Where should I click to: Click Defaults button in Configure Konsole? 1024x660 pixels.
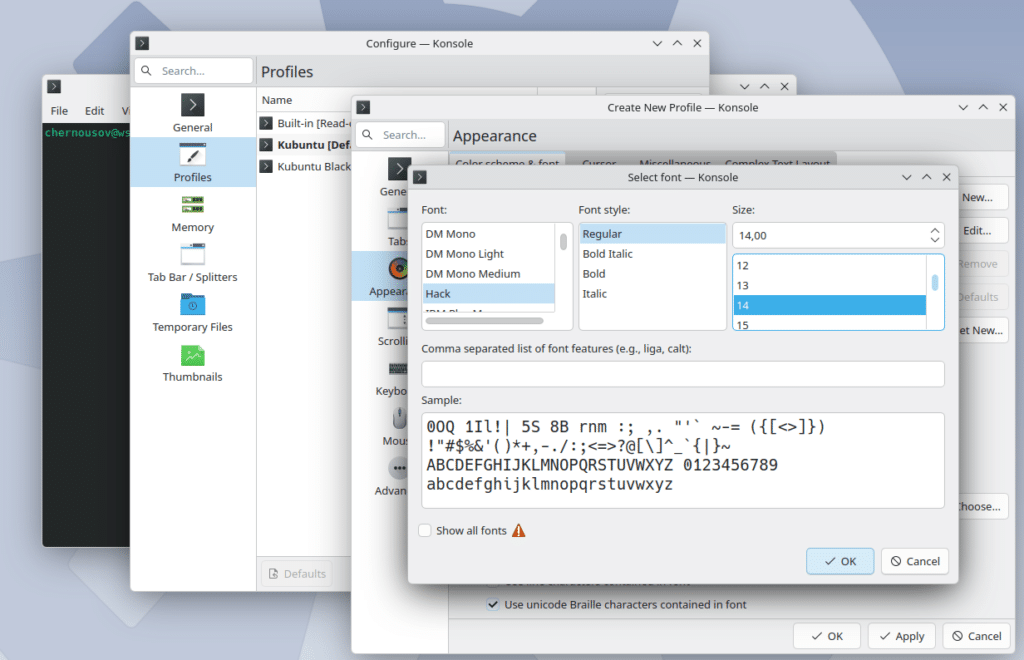pos(297,574)
